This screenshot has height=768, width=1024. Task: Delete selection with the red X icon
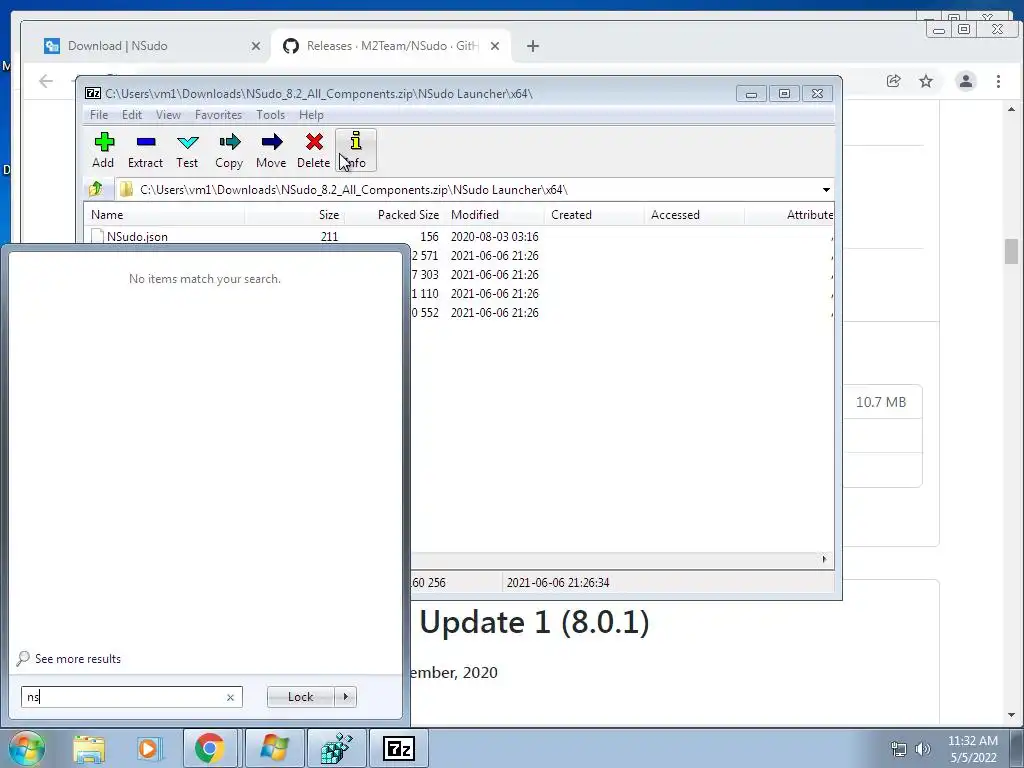[x=313, y=150]
